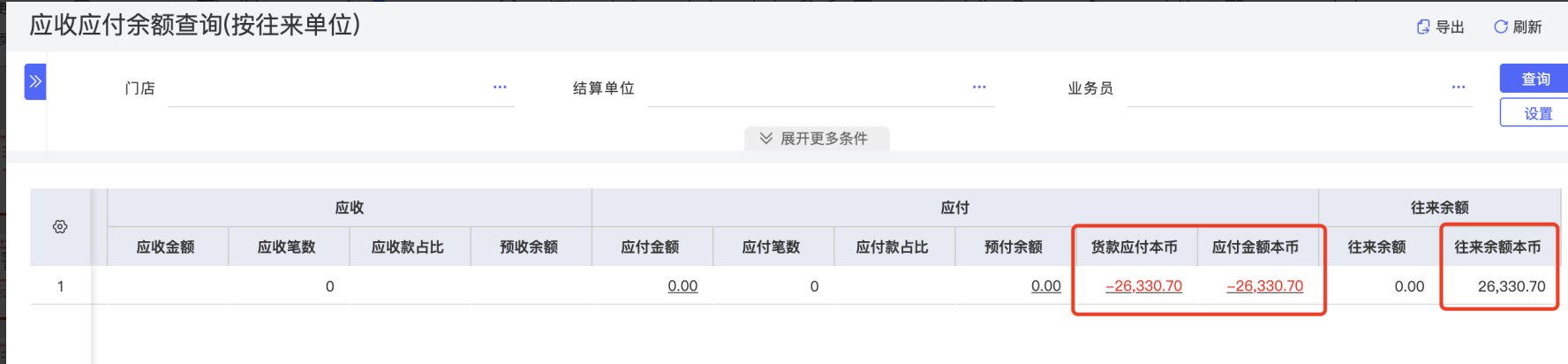The width and height of the screenshot is (1568, 364).
Task: Click the export icon next to 导出
Action: click(1423, 27)
